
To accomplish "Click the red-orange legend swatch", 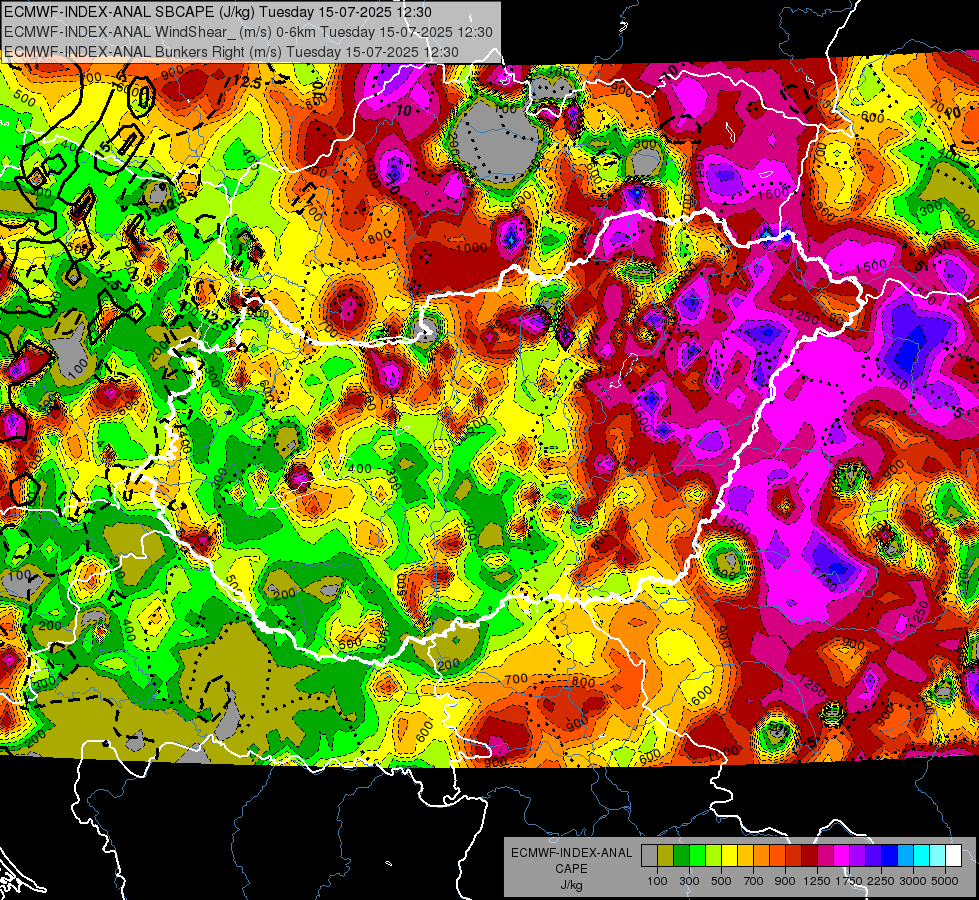I will click(778, 856).
